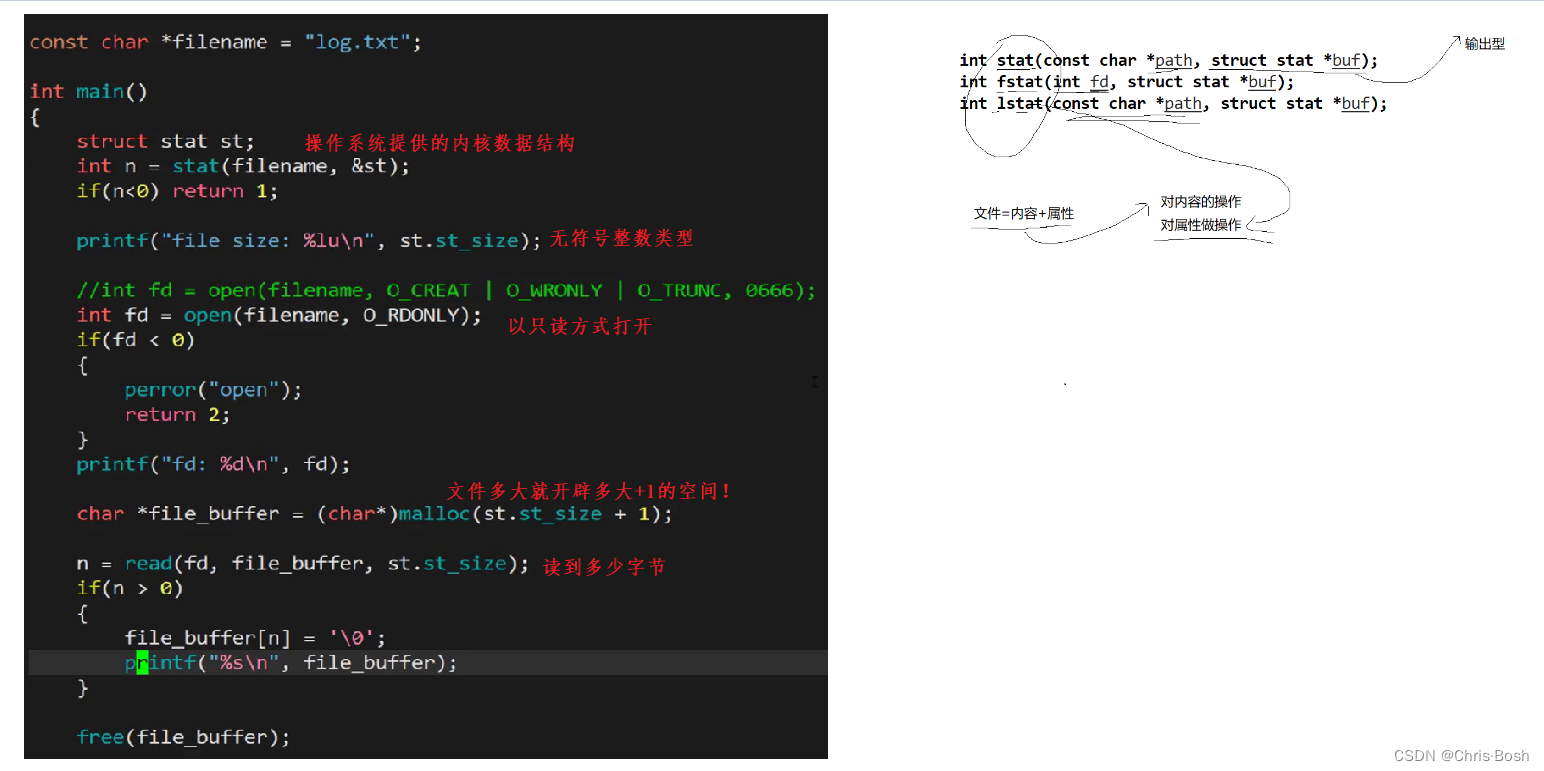Click the malloc(st.st_size + 1) line
This screenshot has height=771, width=1544.
coord(375,514)
